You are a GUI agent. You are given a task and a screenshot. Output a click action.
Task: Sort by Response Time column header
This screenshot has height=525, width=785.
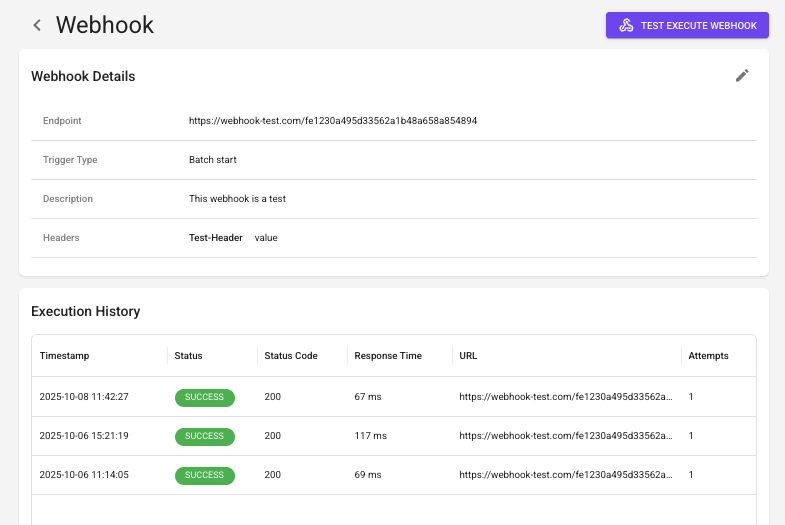[x=388, y=356]
